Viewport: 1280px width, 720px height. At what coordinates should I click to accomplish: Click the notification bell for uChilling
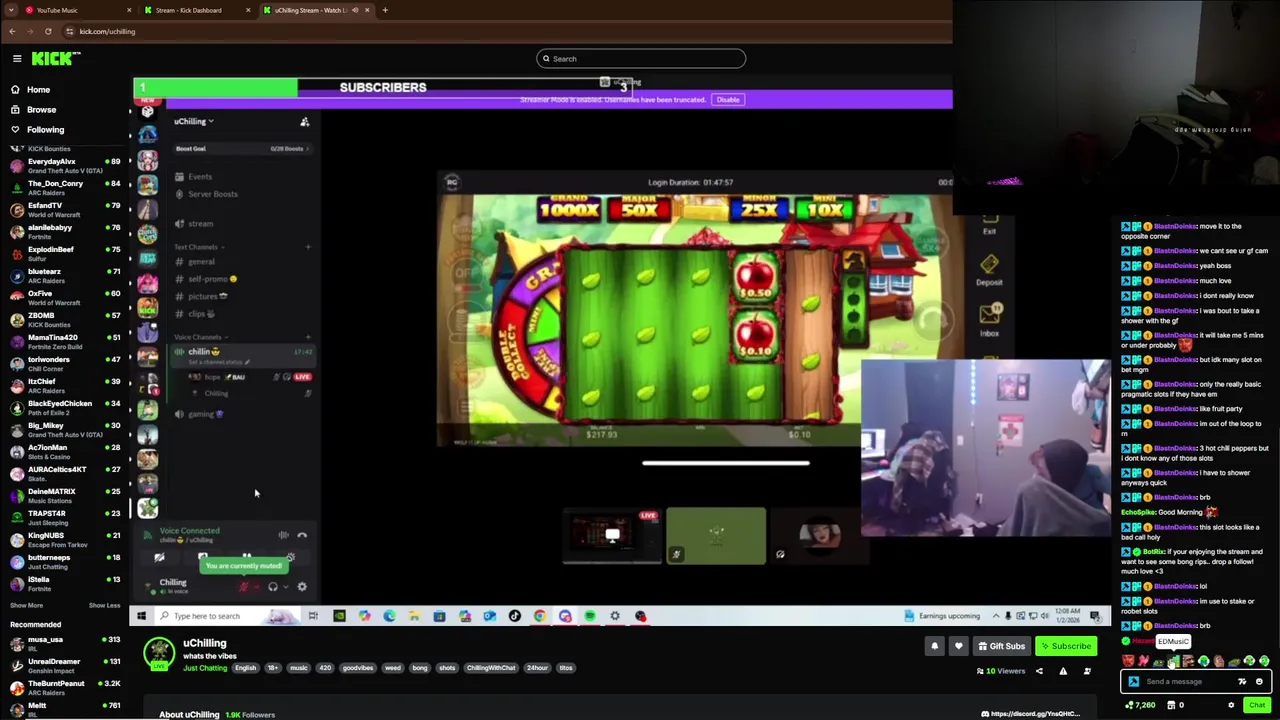[x=935, y=646]
